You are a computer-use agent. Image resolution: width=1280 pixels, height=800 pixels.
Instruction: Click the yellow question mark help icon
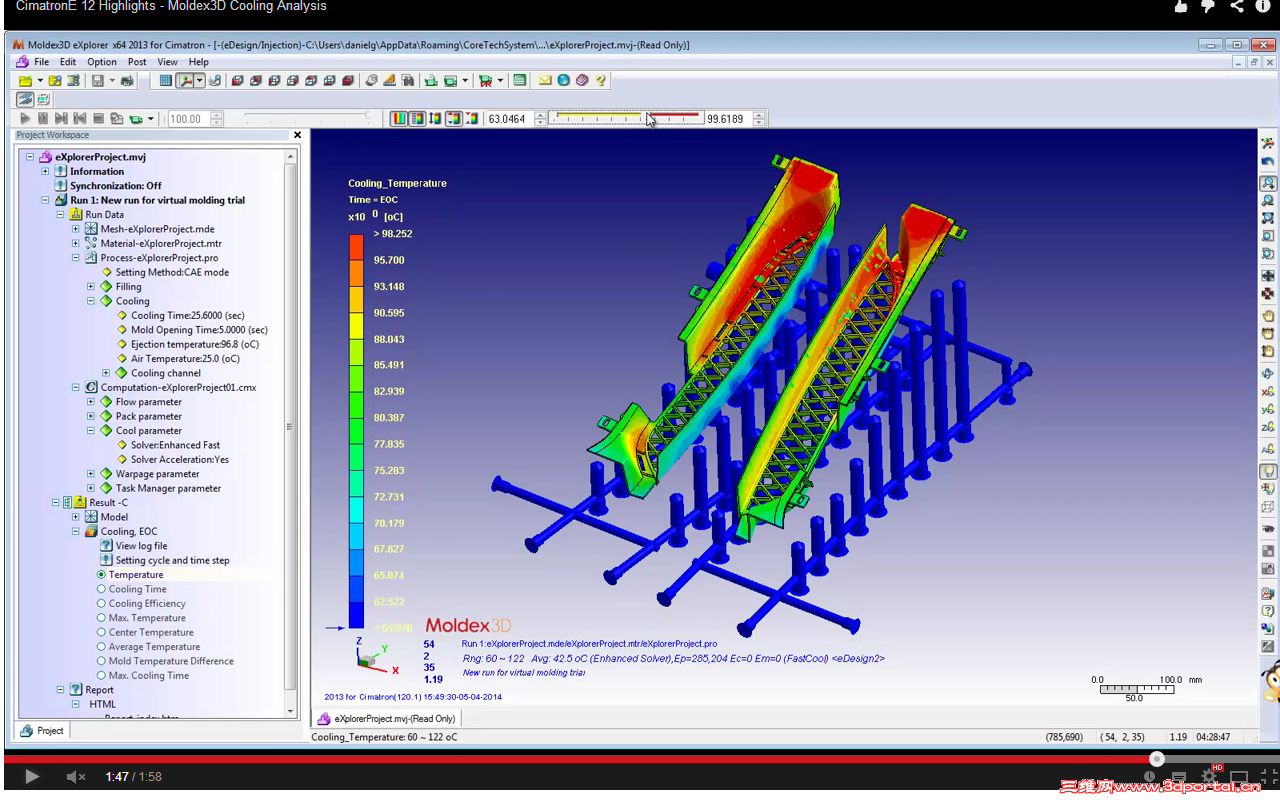point(600,81)
